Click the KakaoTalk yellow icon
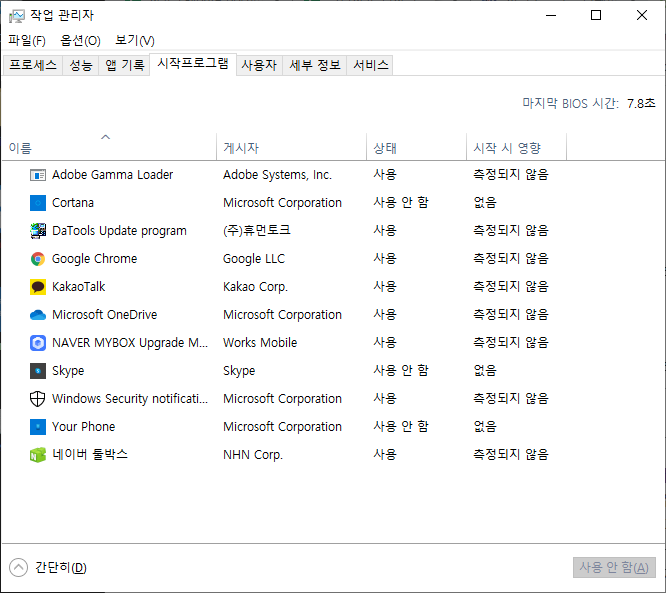 pos(38,287)
